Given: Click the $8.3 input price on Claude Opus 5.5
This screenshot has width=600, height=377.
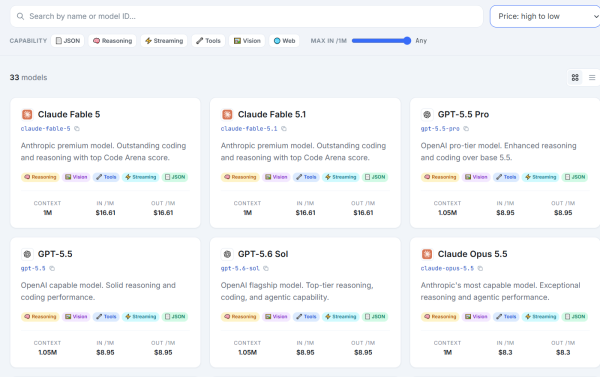Looking at the screenshot, I should (505, 353).
